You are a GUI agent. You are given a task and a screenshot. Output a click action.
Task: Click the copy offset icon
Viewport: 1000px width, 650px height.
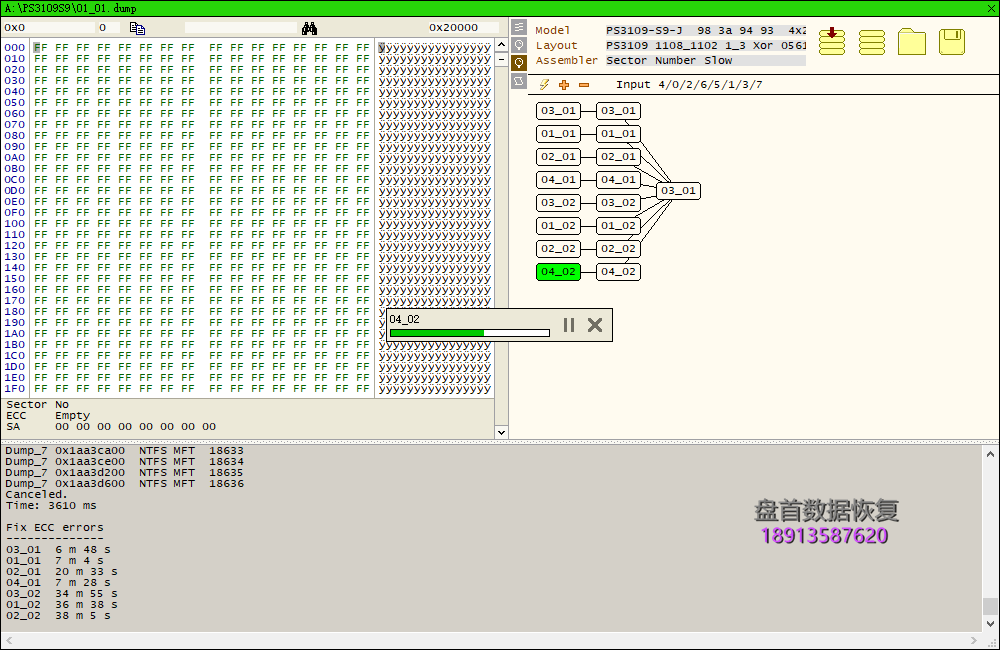point(138,28)
